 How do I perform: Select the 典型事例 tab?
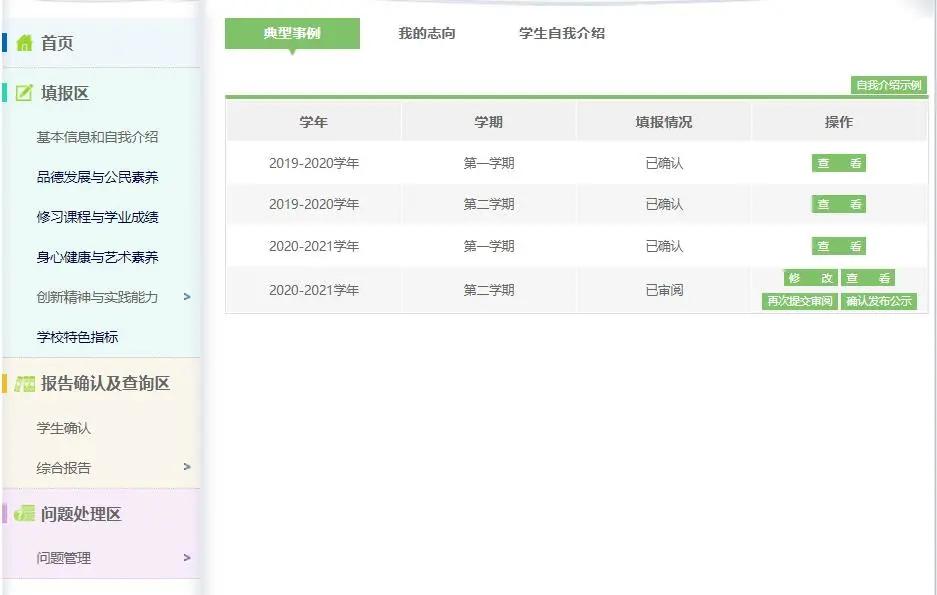[x=291, y=33]
